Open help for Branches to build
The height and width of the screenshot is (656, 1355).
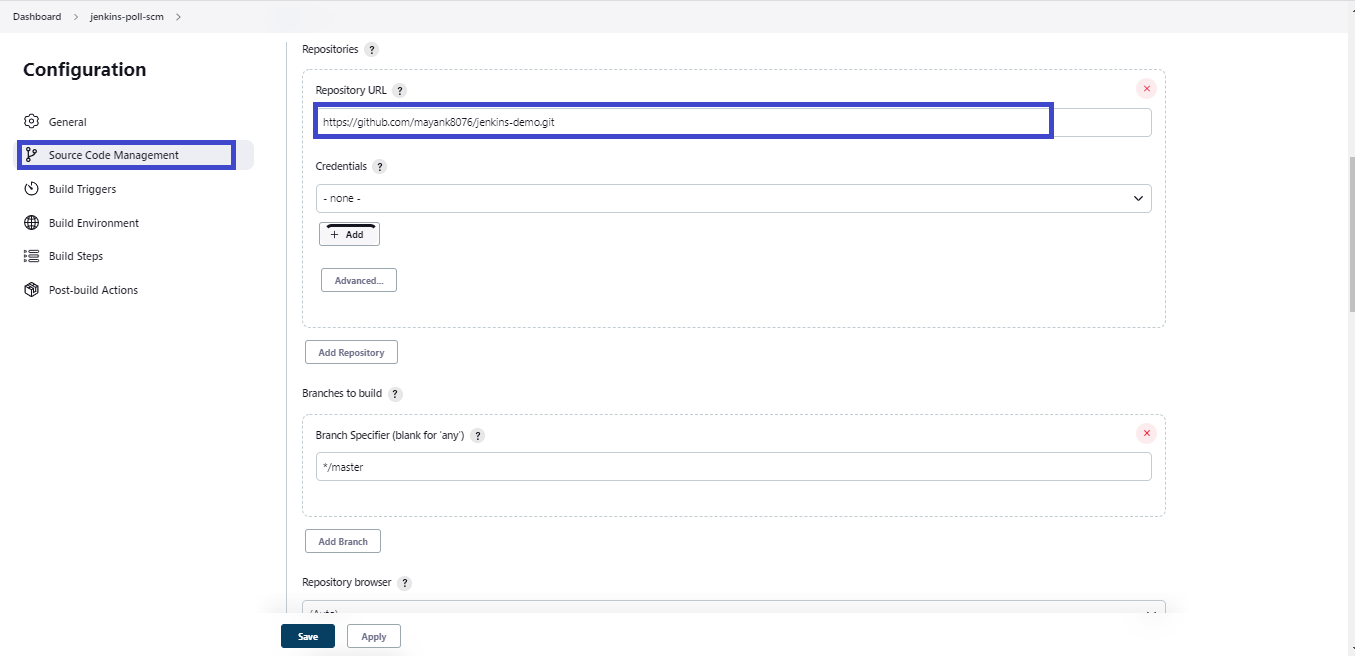[395, 394]
